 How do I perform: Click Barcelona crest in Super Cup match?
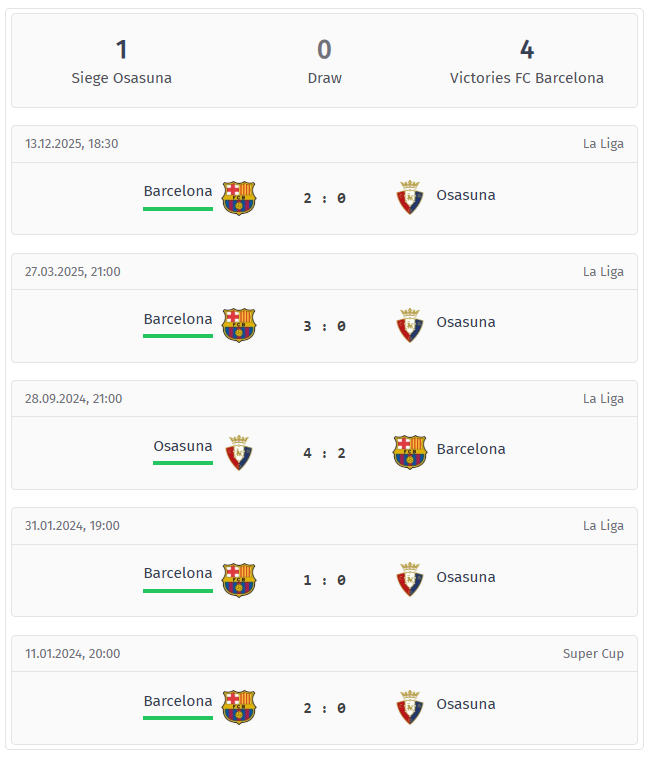pyautogui.click(x=239, y=707)
